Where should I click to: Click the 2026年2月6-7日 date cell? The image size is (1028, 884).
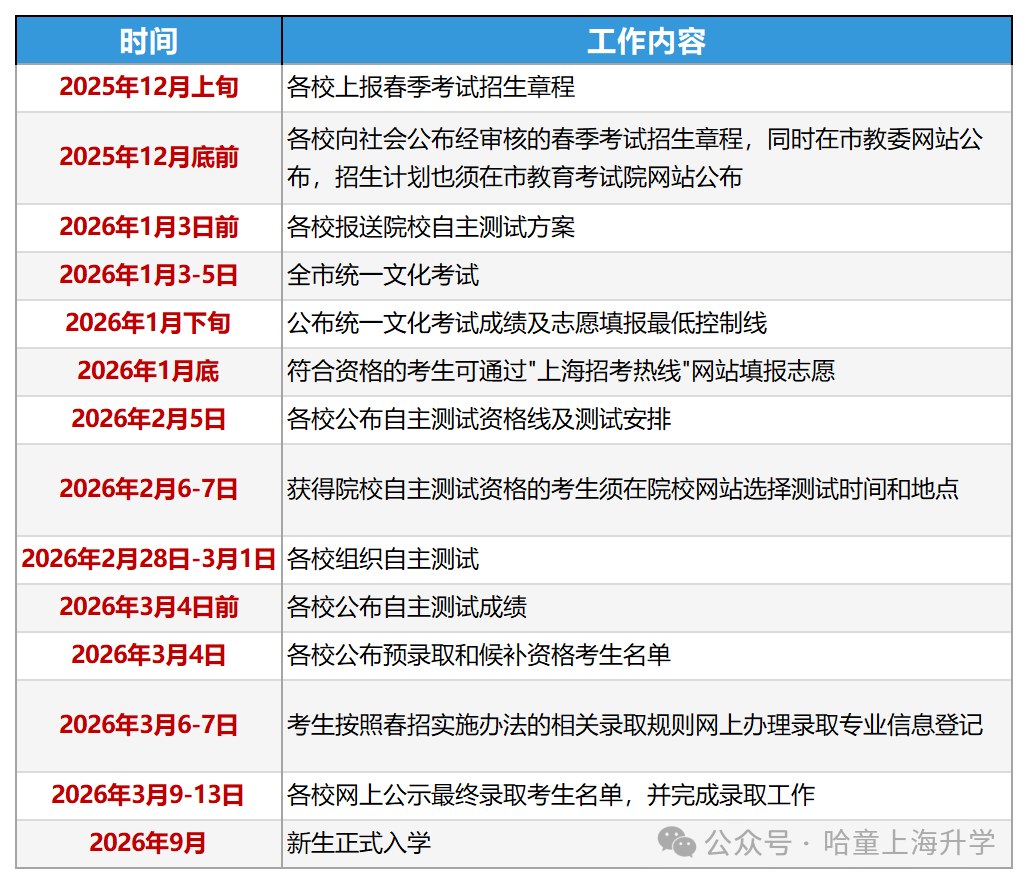(149, 489)
